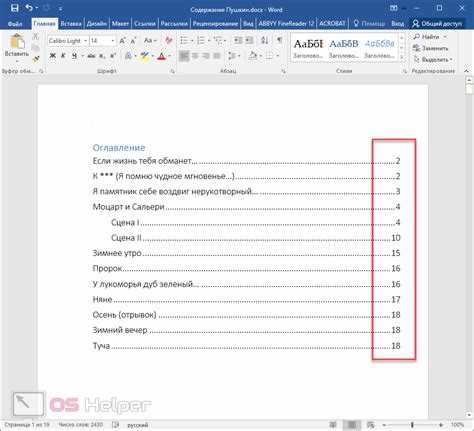Switch to the Read Mode view
The image size is (474, 431).
click(333, 425)
